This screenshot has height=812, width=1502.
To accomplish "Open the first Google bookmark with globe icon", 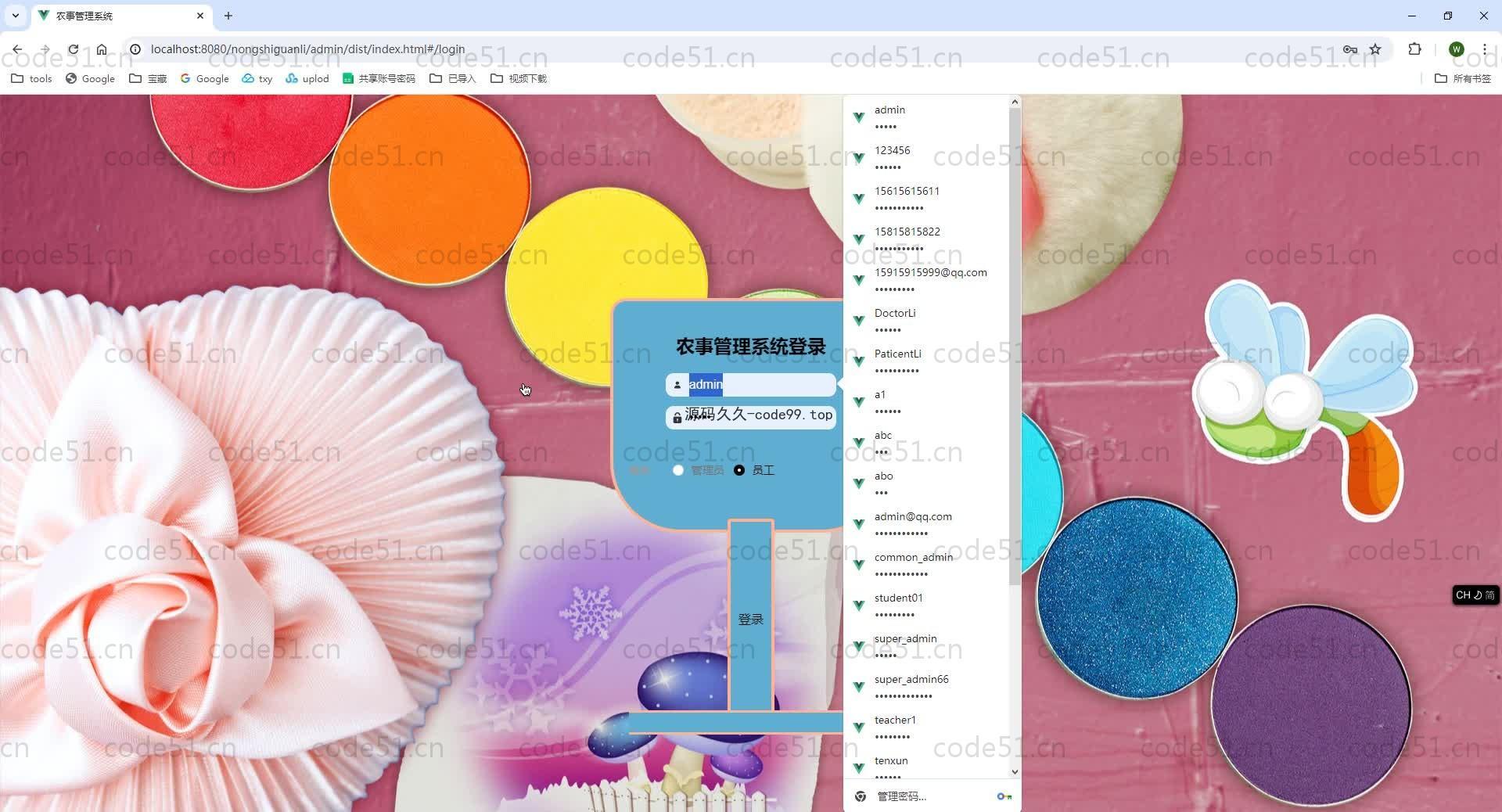I will pyautogui.click(x=90, y=78).
